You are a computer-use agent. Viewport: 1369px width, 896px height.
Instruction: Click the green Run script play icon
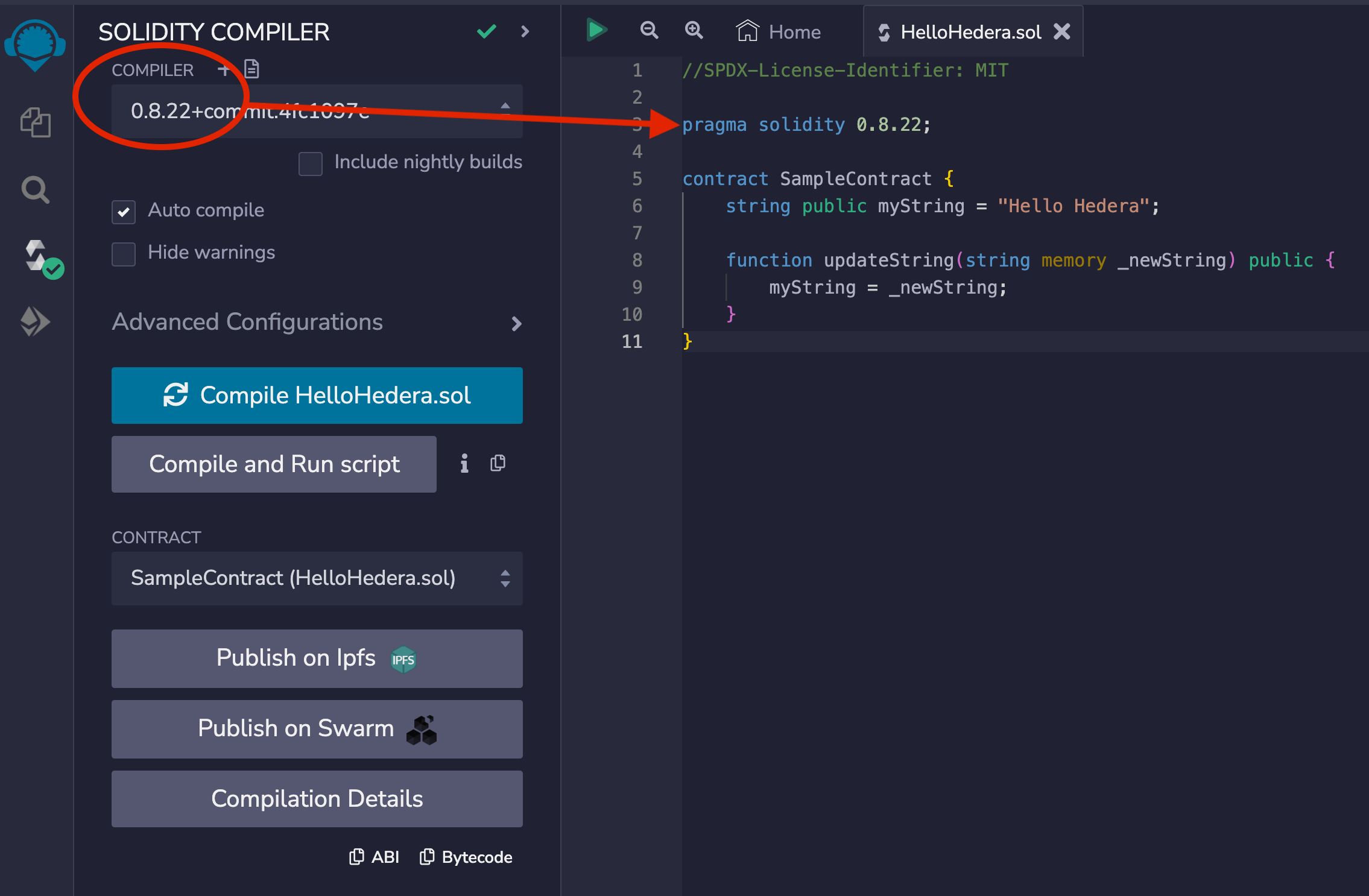point(596,30)
